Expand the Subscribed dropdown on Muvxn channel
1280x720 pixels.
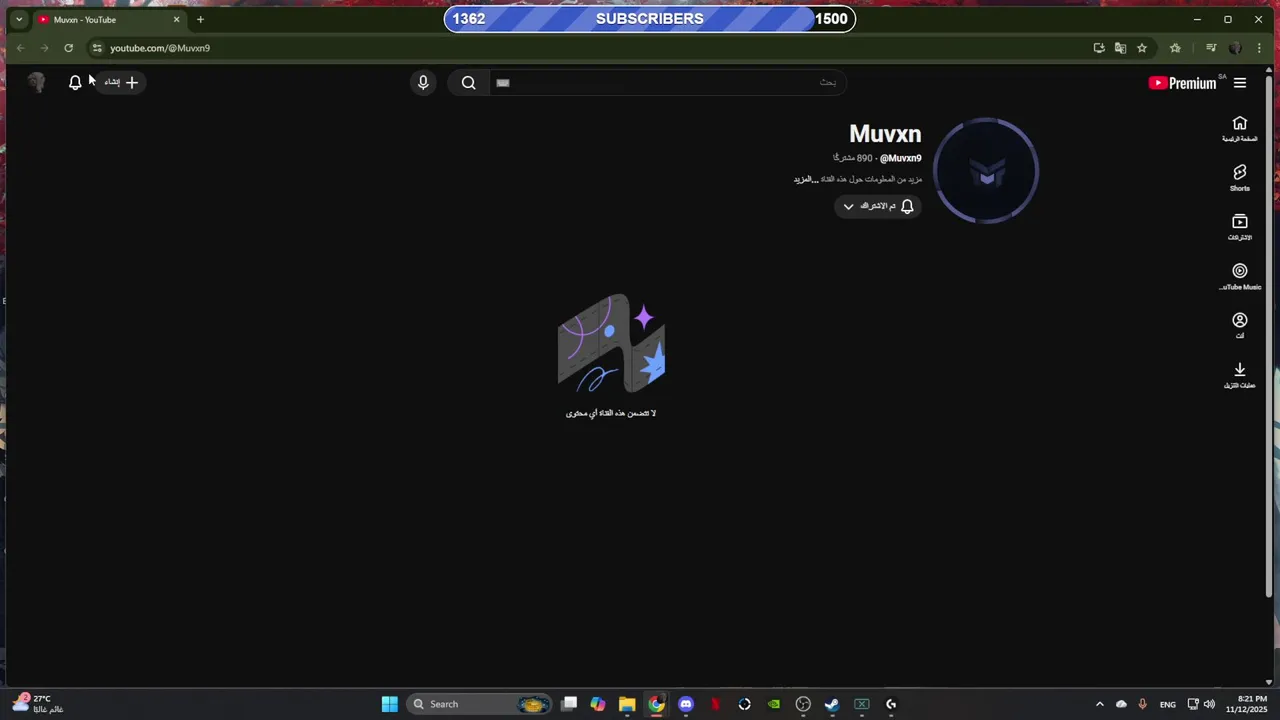click(878, 206)
